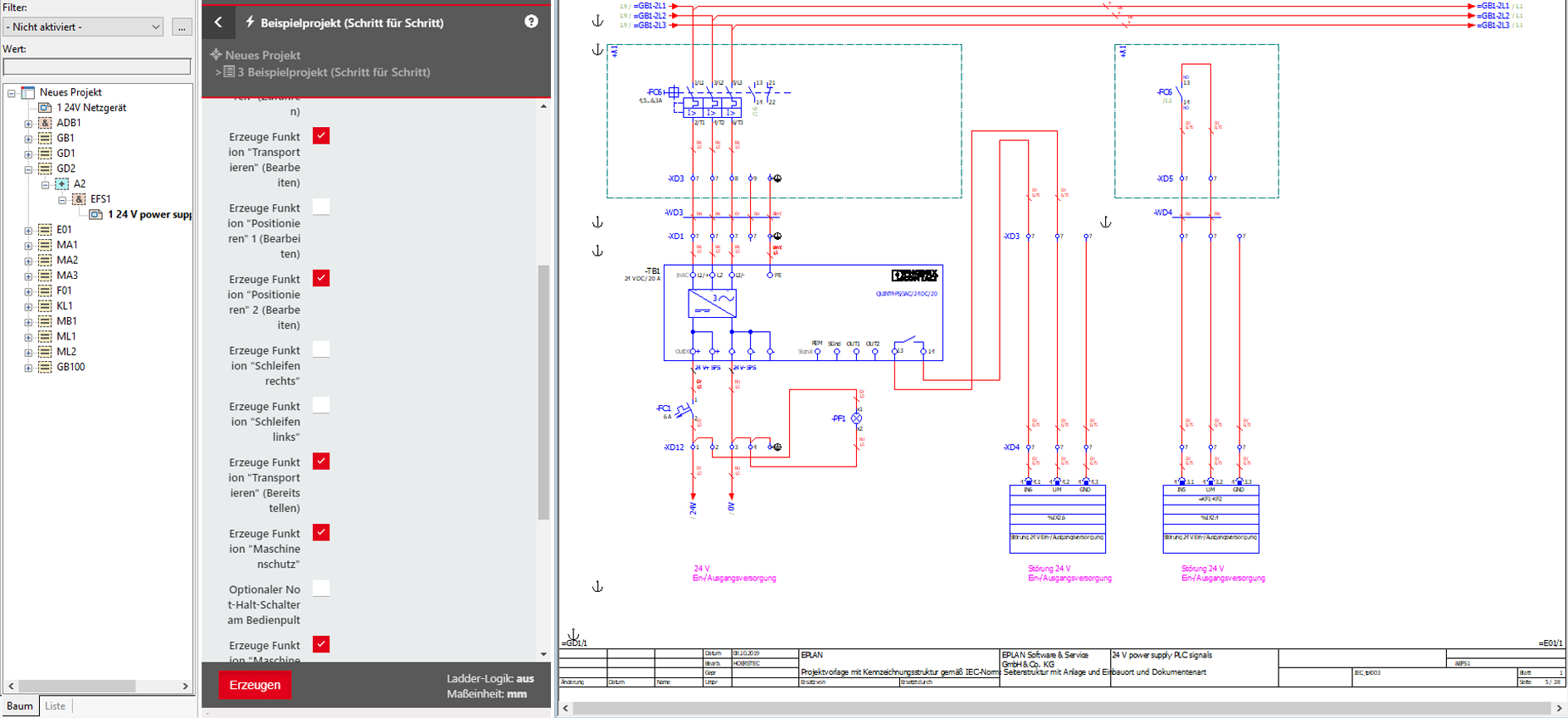
Task: Click the Neues Projekt project icon in tree
Action: [x=28, y=92]
